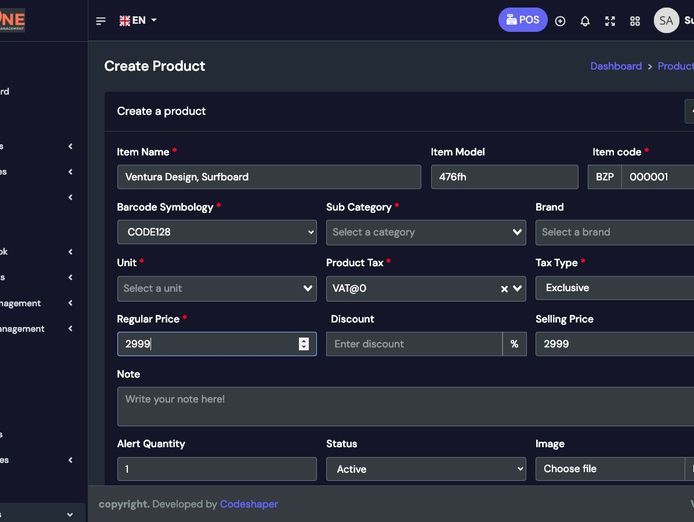The image size is (694, 522).
Task: Edit the Alert Quantity field
Action: pyautogui.click(x=217, y=469)
